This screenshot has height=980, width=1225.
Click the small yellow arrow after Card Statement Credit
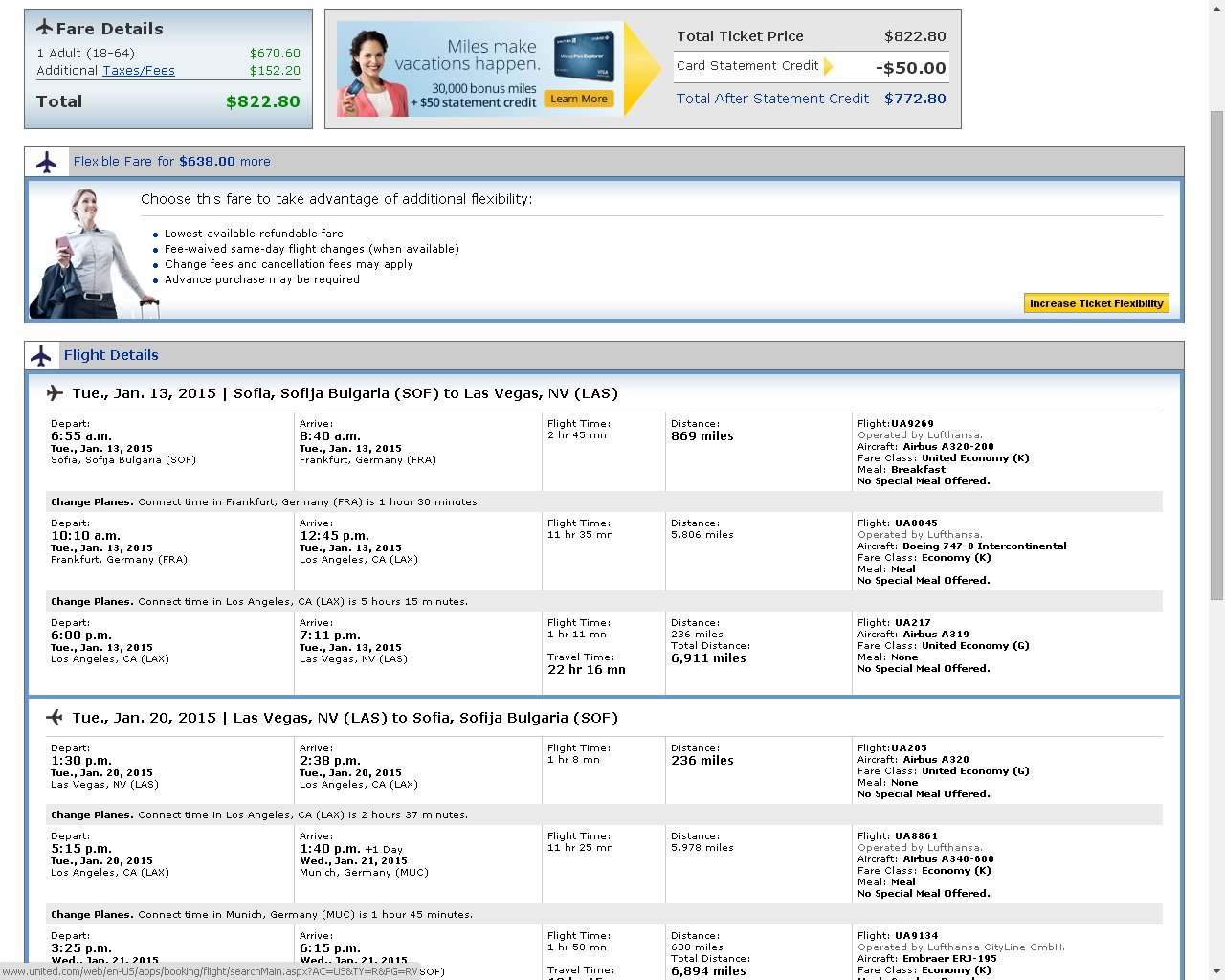tap(829, 66)
